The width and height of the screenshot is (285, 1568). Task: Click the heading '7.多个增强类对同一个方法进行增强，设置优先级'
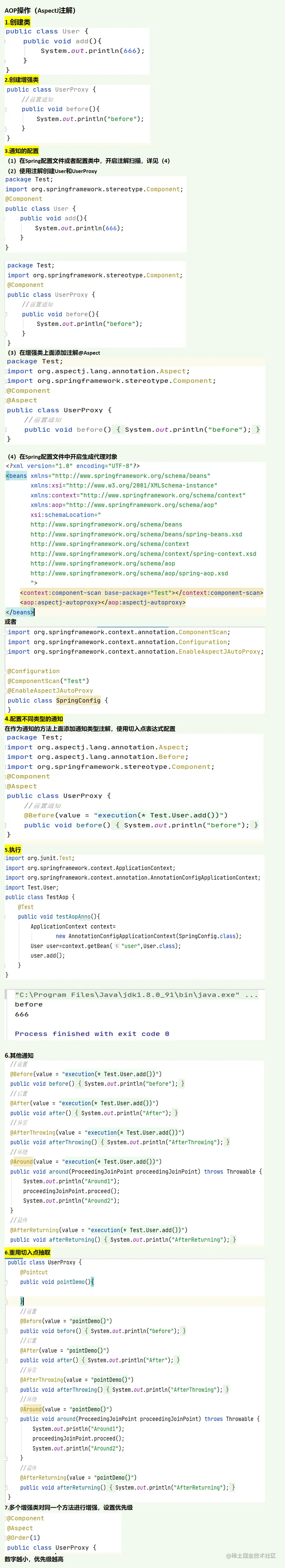pyautogui.click(x=69, y=1508)
